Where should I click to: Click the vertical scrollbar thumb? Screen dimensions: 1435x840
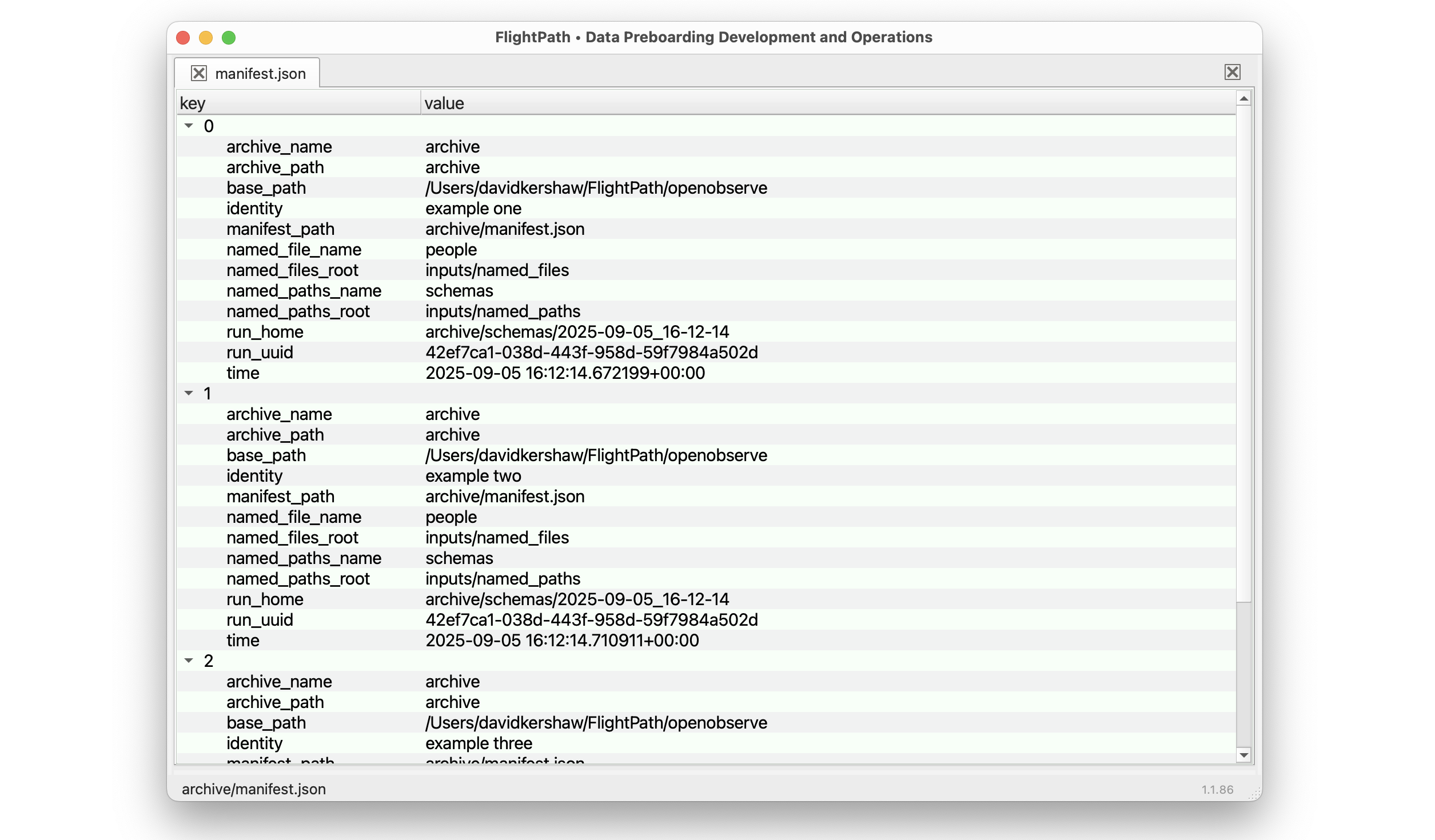[1243, 354]
